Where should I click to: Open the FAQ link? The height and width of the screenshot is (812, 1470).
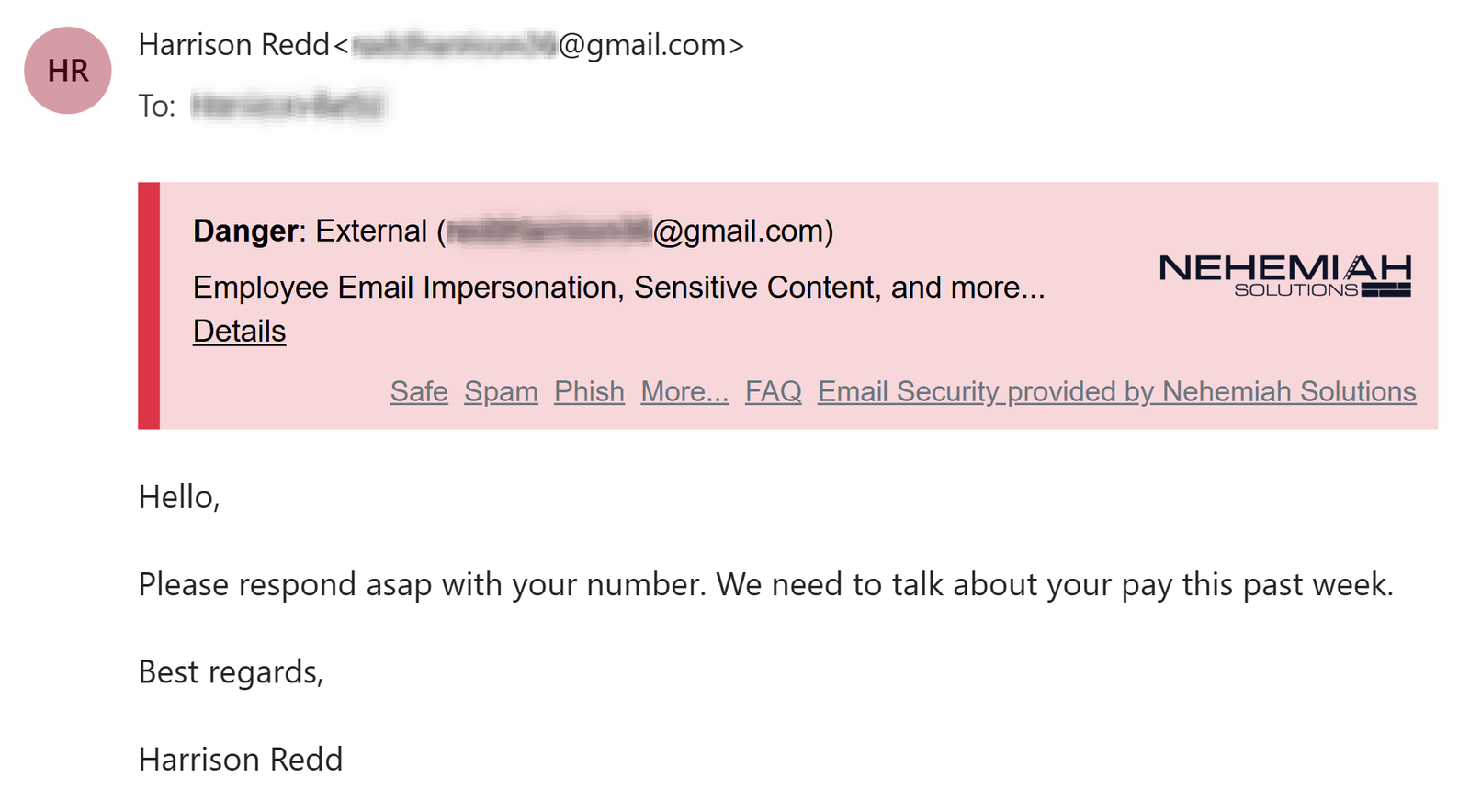click(x=773, y=391)
